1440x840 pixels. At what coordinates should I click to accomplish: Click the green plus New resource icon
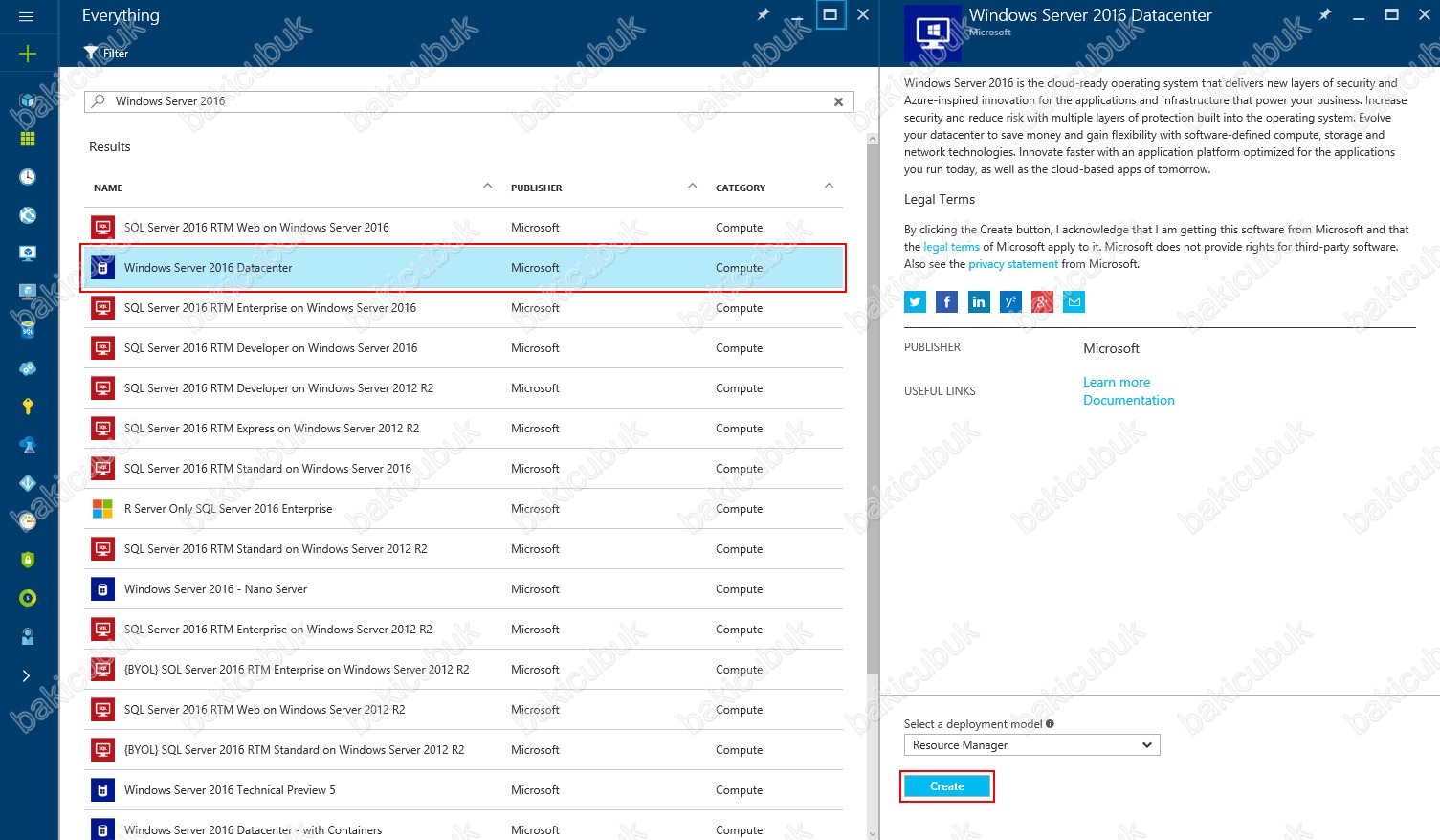pos(28,54)
